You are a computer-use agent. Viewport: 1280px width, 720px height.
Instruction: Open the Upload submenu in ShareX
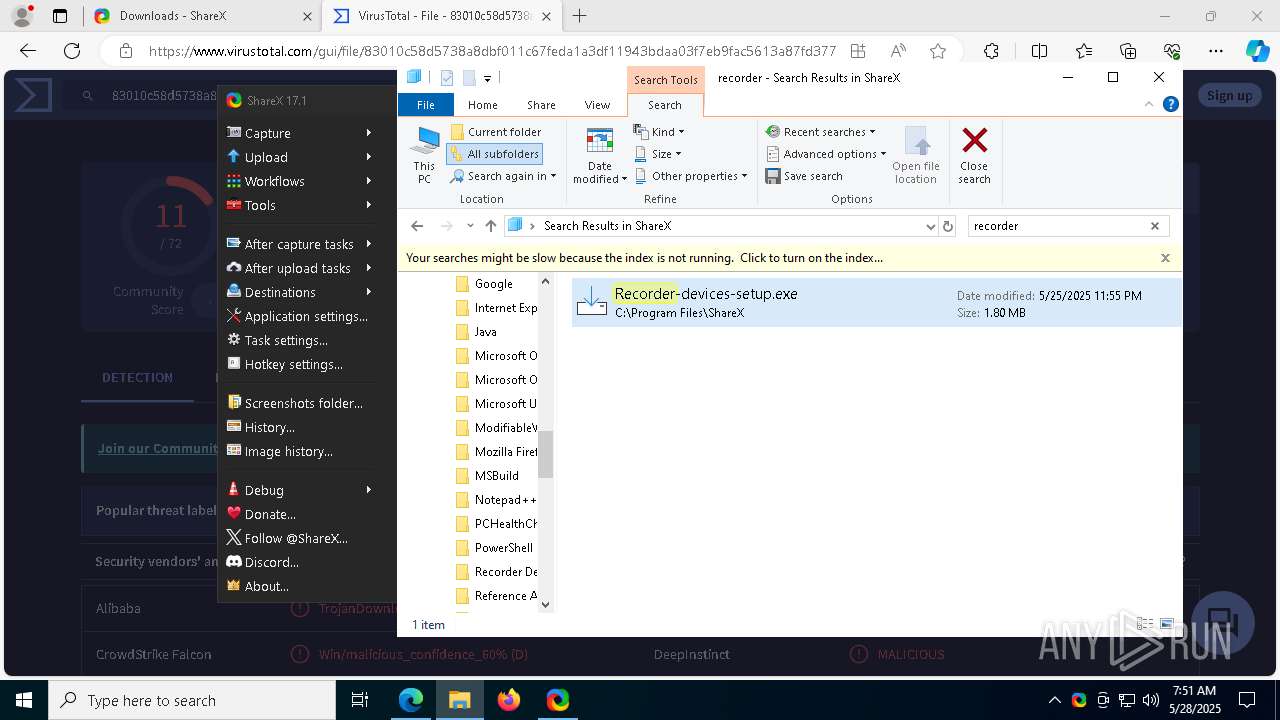pos(297,157)
